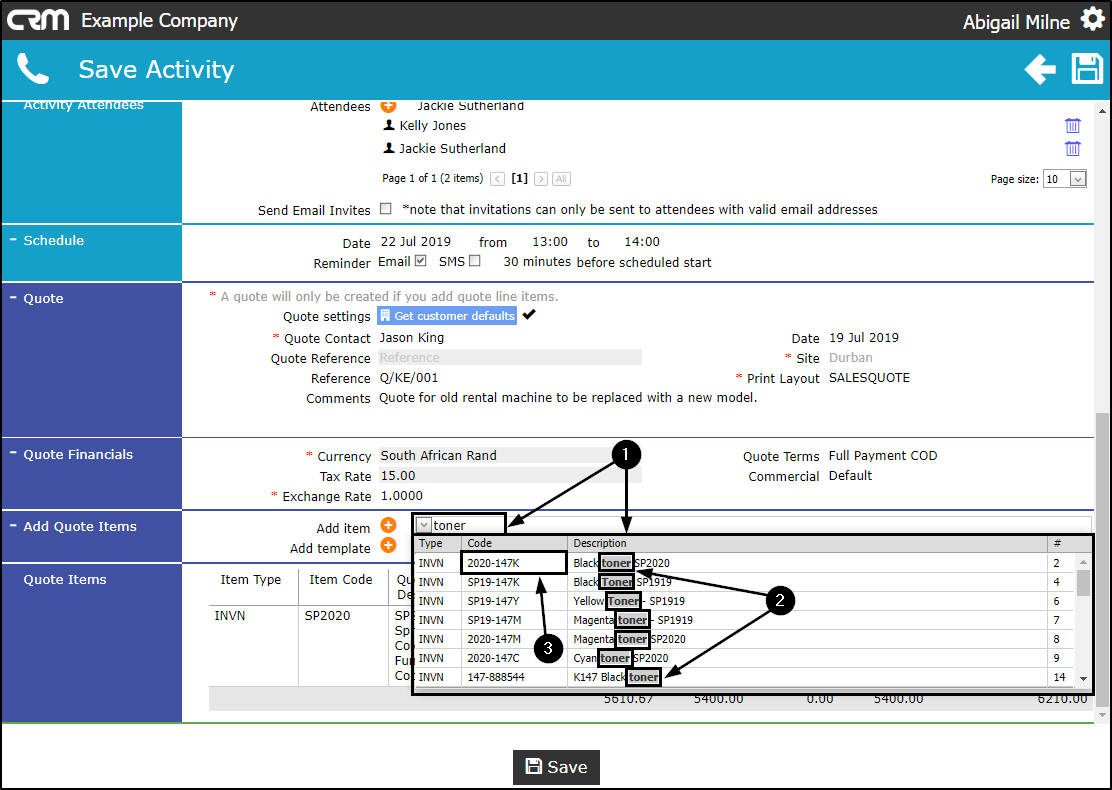Image resolution: width=1112 pixels, height=790 pixels.
Task: Click the toner search input field
Action: coord(468,525)
